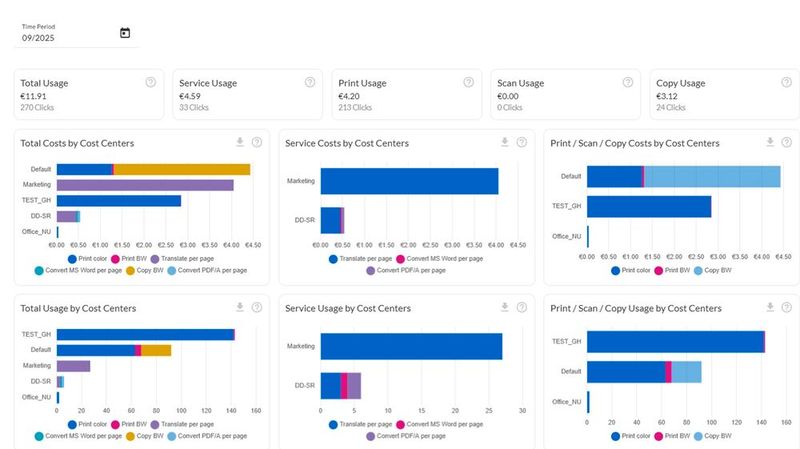Toggle Convert MS Word per page in Service Costs chart
This screenshot has height=449, width=800.
[x=439, y=259]
